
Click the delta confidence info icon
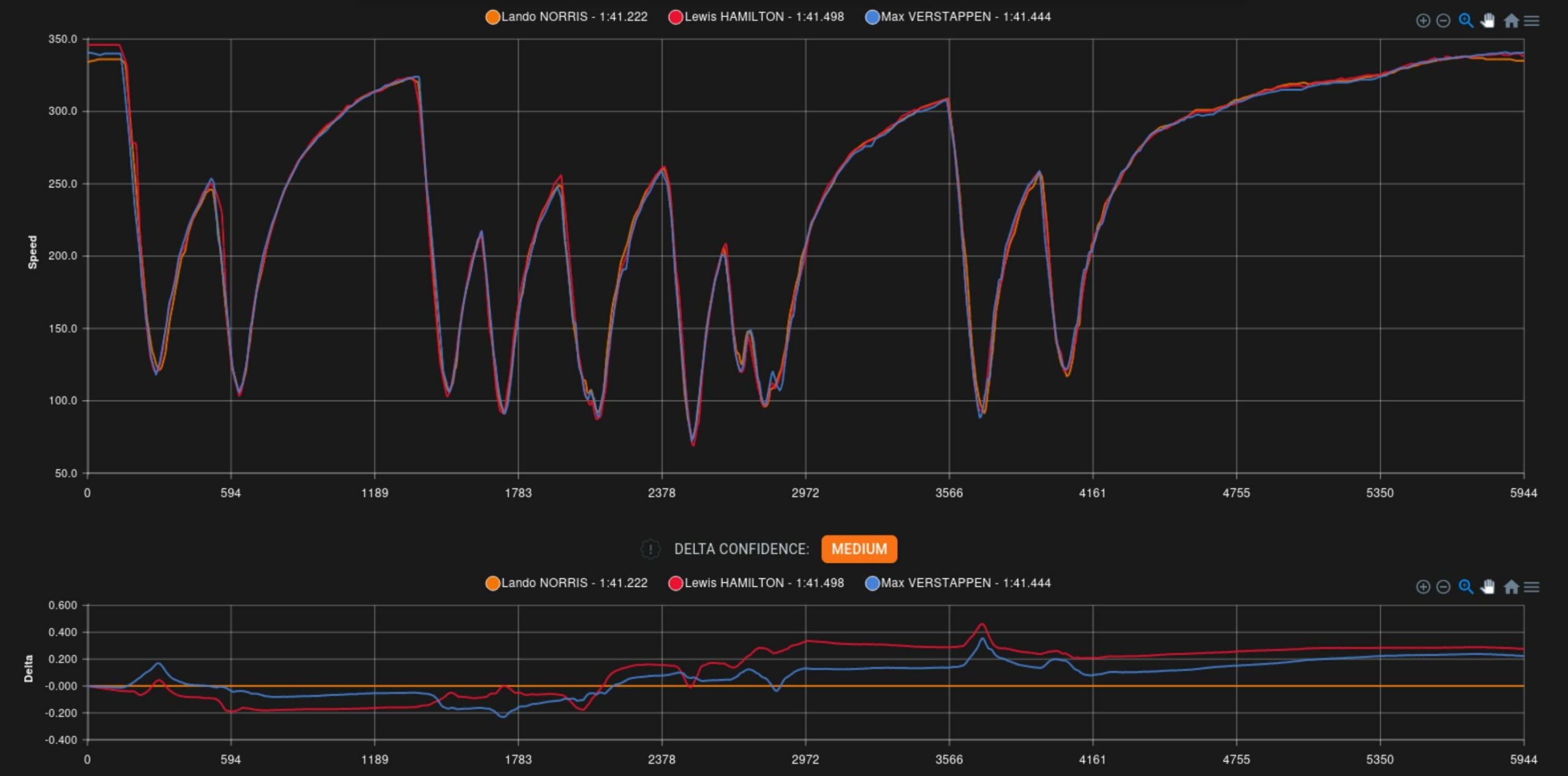650,549
